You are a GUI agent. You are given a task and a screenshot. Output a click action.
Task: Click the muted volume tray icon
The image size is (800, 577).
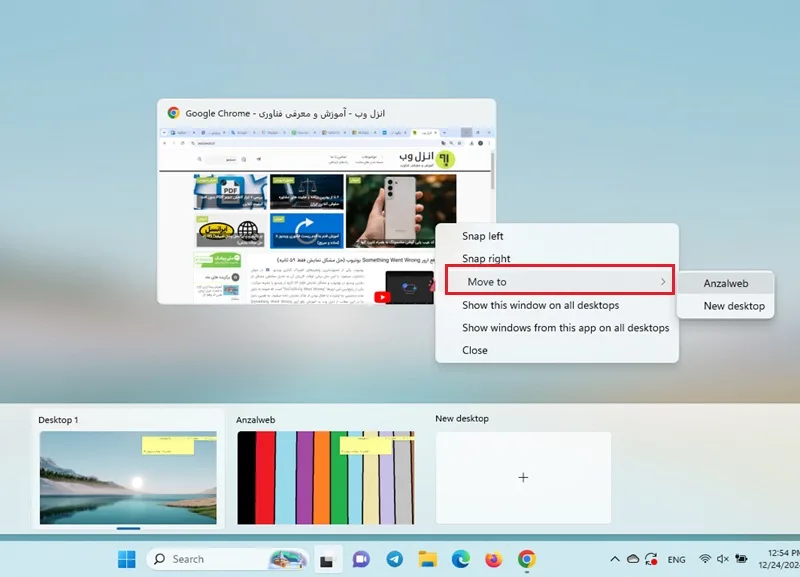click(722, 559)
